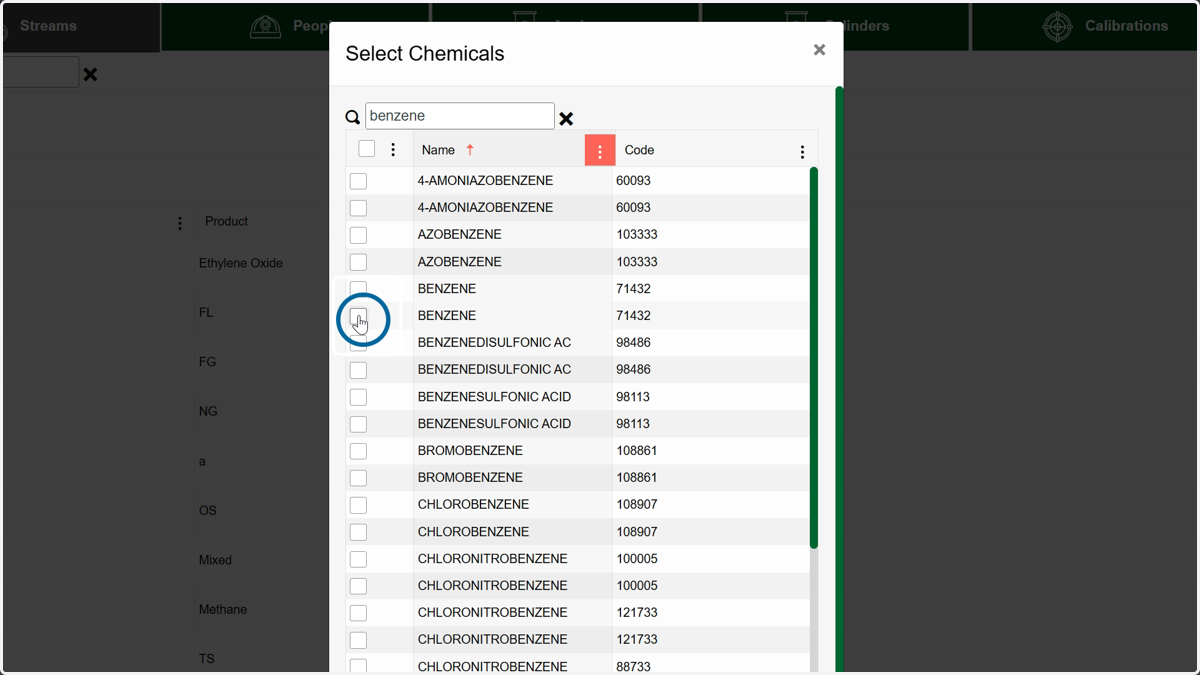Select the Ethylene Oxide product row
This screenshot has height=675, width=1200.
click(x=241, y=264)
